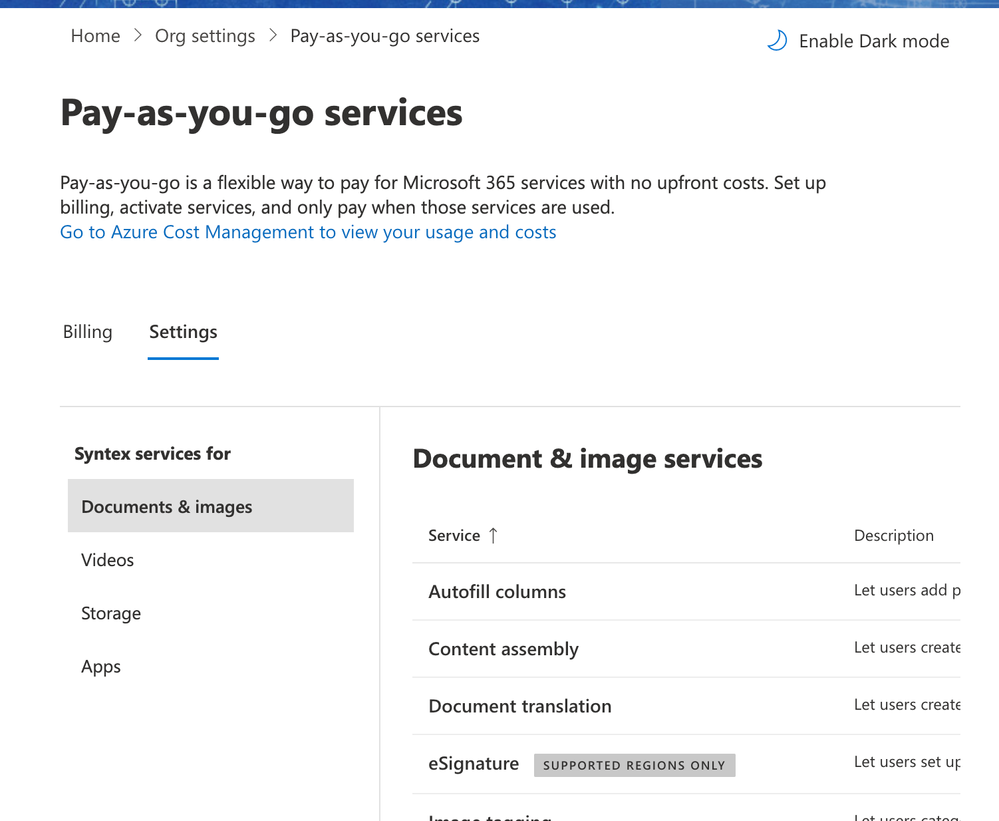This screenshot has height=821, width=999.
Task: Open the Storage services section
Action: coord(111,613)
